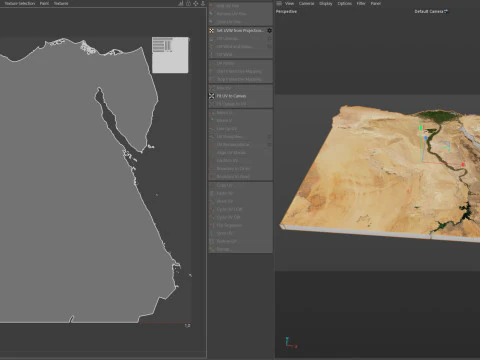Choose Boundary to Circle command

click(233, 169)
